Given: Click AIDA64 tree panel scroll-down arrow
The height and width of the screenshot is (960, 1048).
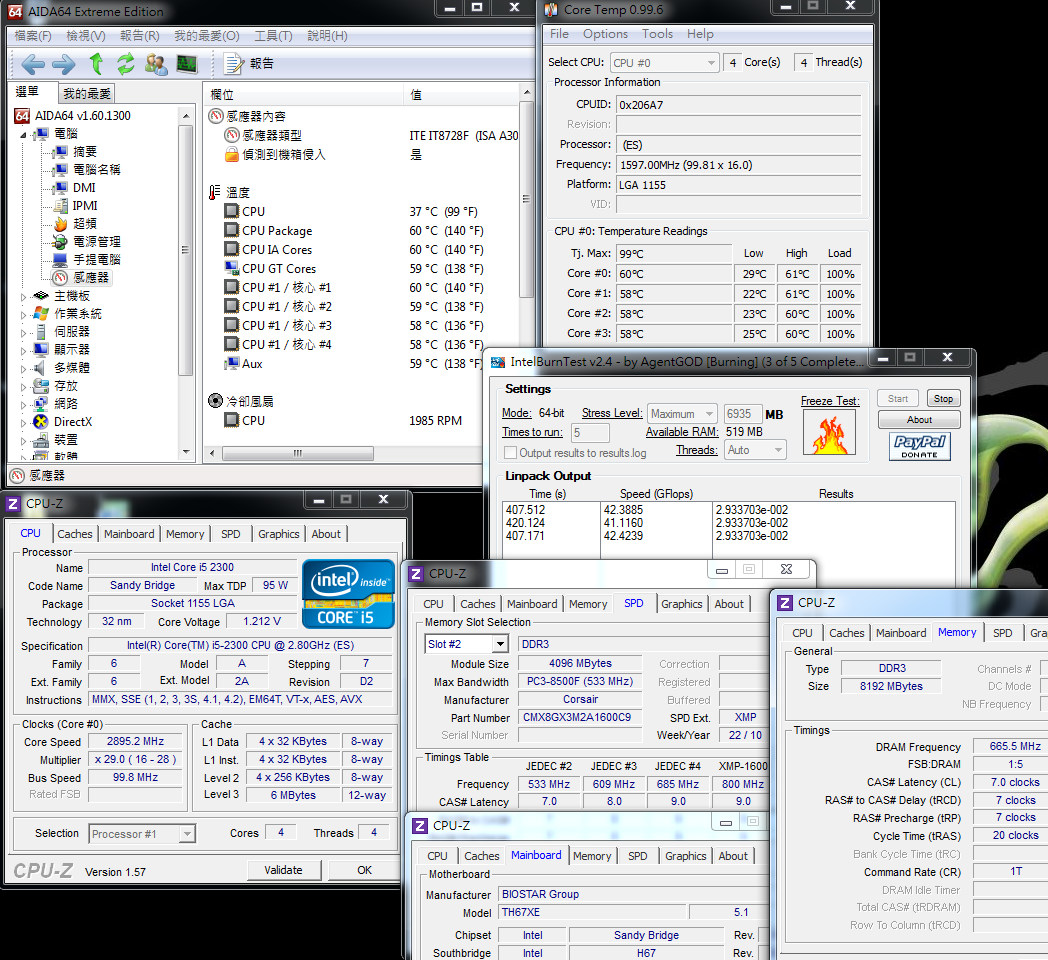Looking at the screenshot, I should [186, 453].
